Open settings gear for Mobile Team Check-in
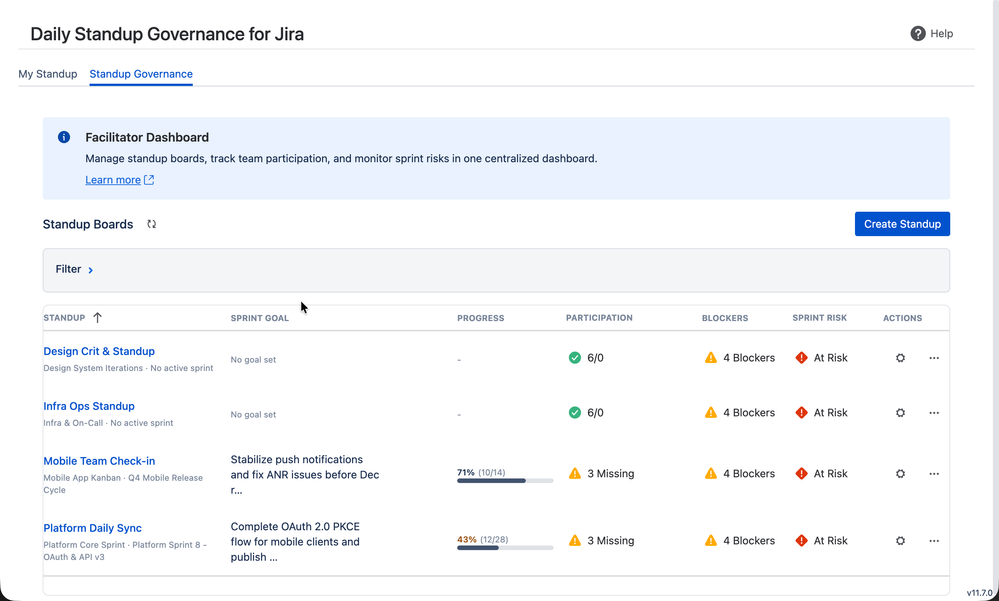Screen dimensions: 999x601 900,474
